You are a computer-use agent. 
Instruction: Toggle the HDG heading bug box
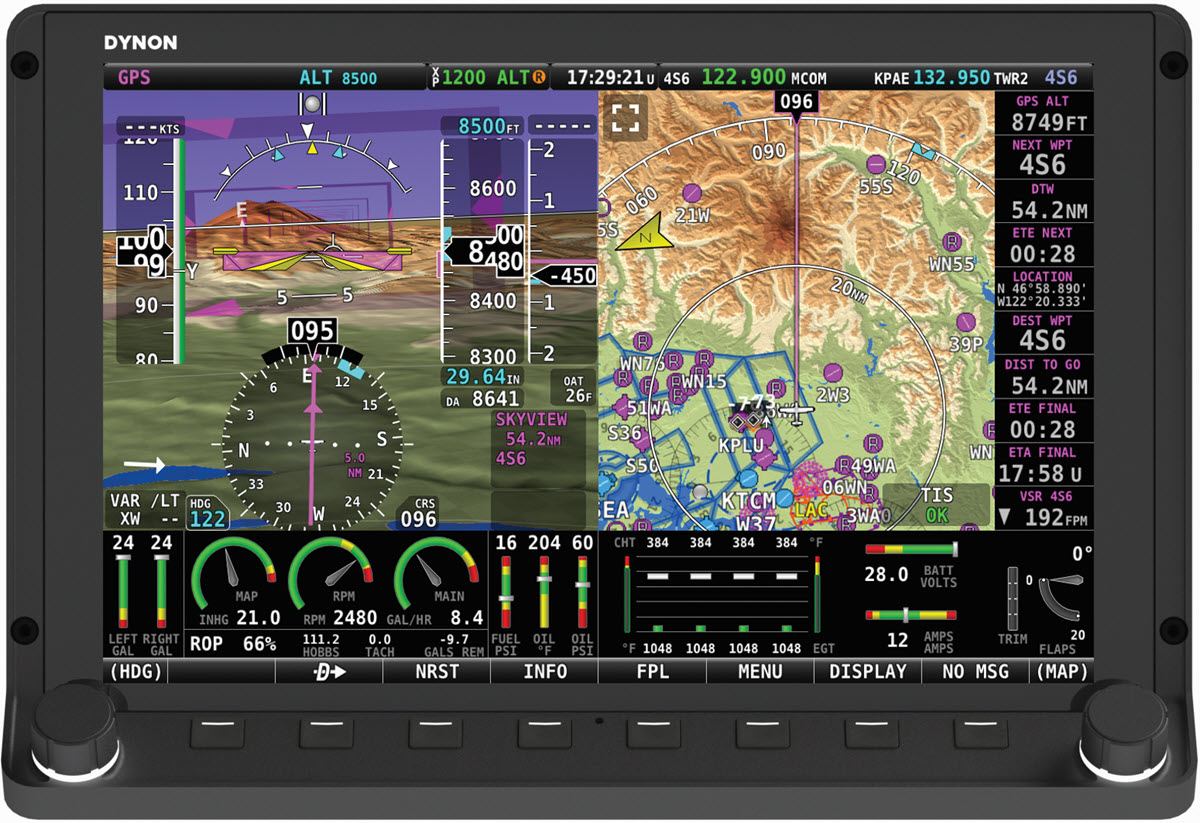pyautogui.click(x=207, y=512)
